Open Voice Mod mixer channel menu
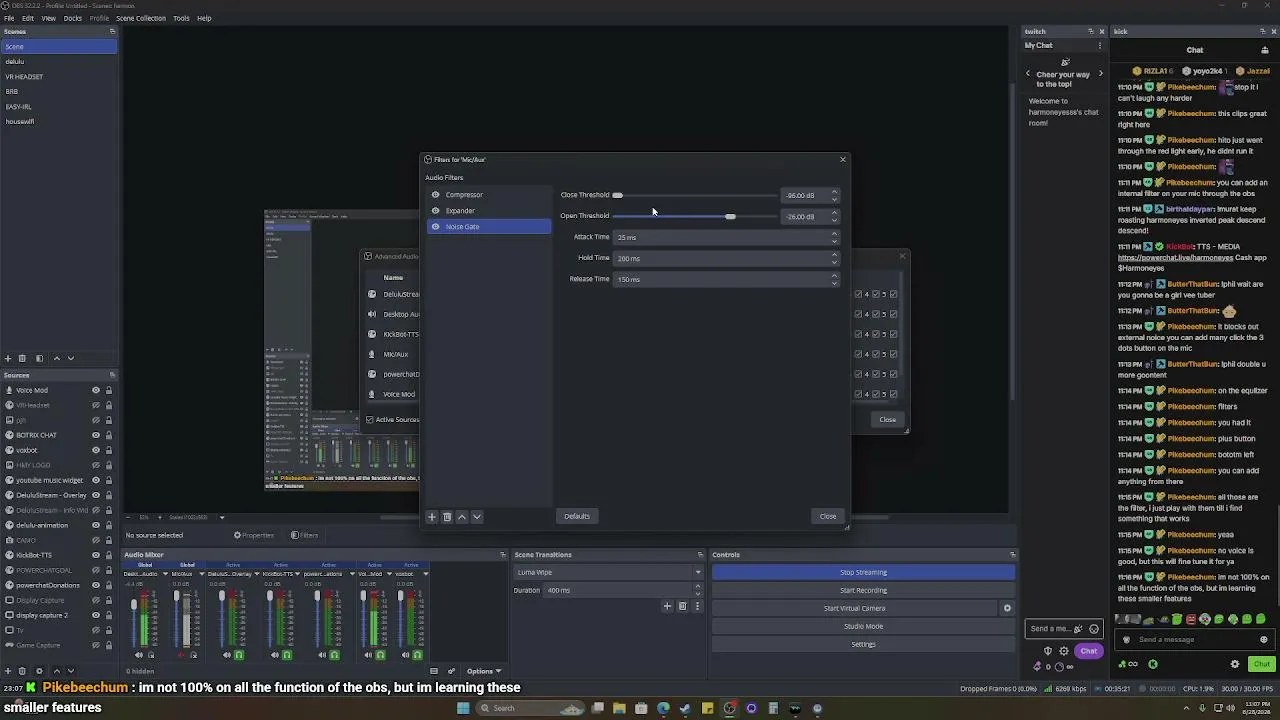The width and height of the screenshot is (1280, 720). tap(388, 574)
